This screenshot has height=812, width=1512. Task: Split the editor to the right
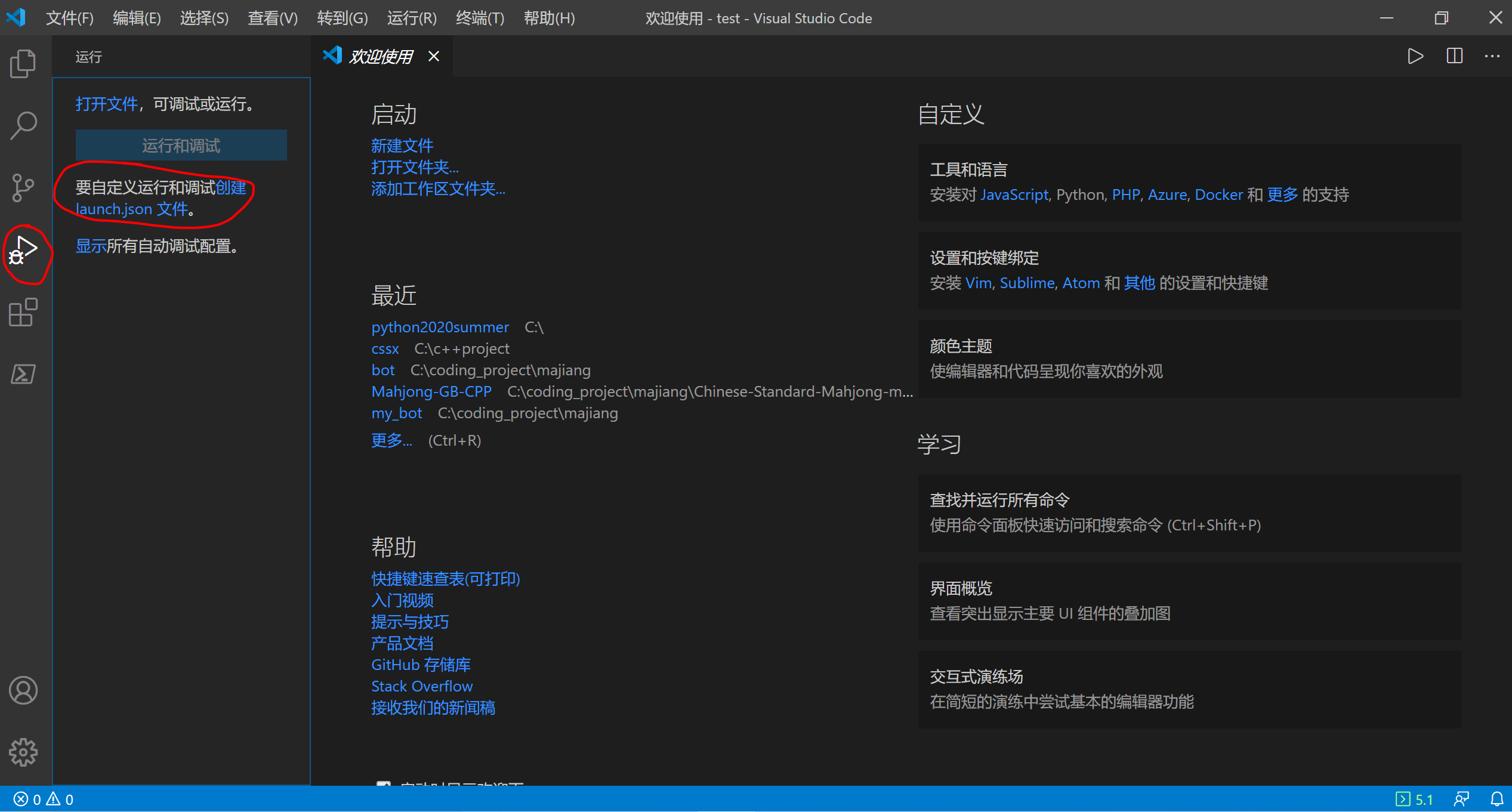pyautogui.click(x=1455, y=56)
